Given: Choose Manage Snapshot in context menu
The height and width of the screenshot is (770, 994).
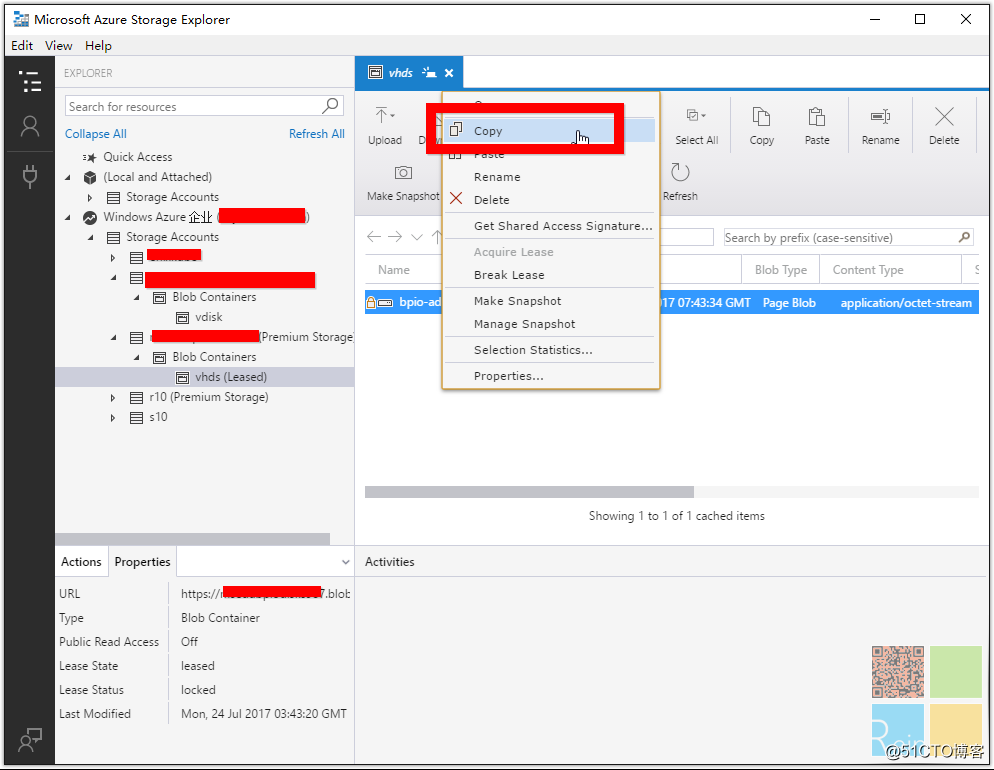Looking at the screenshot, I should tap(550, 323).
